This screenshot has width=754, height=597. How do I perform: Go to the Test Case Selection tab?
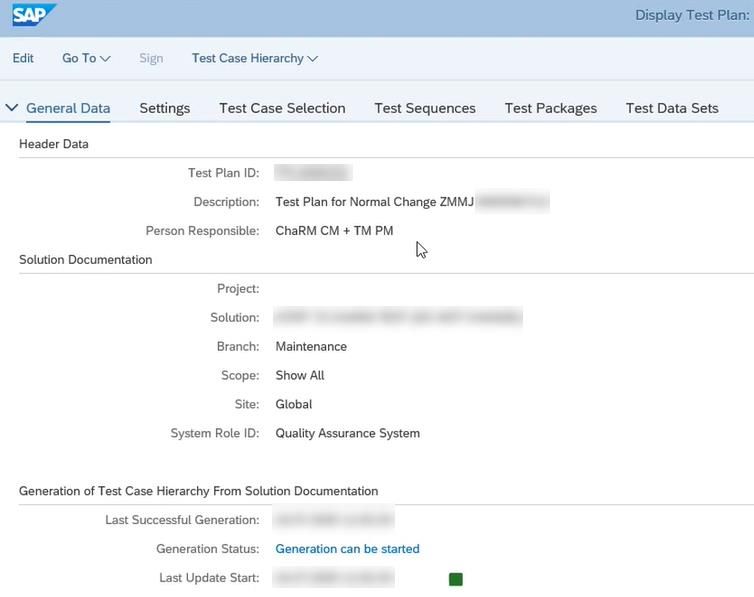(x=282, y=108)
